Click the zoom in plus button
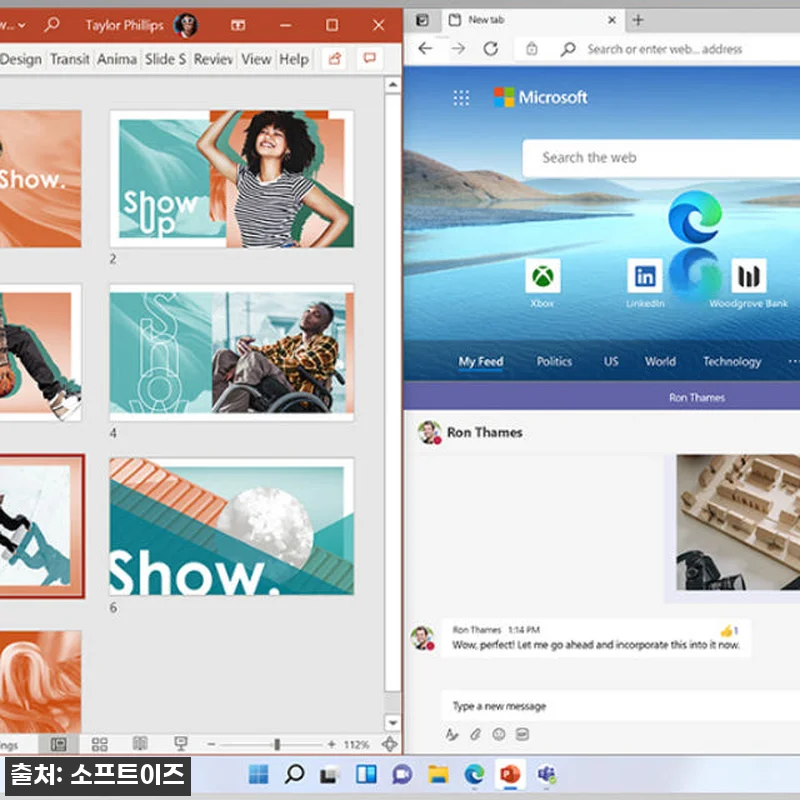Image resolution: width=800 pixels, height=800 pixels. point(332,744)
